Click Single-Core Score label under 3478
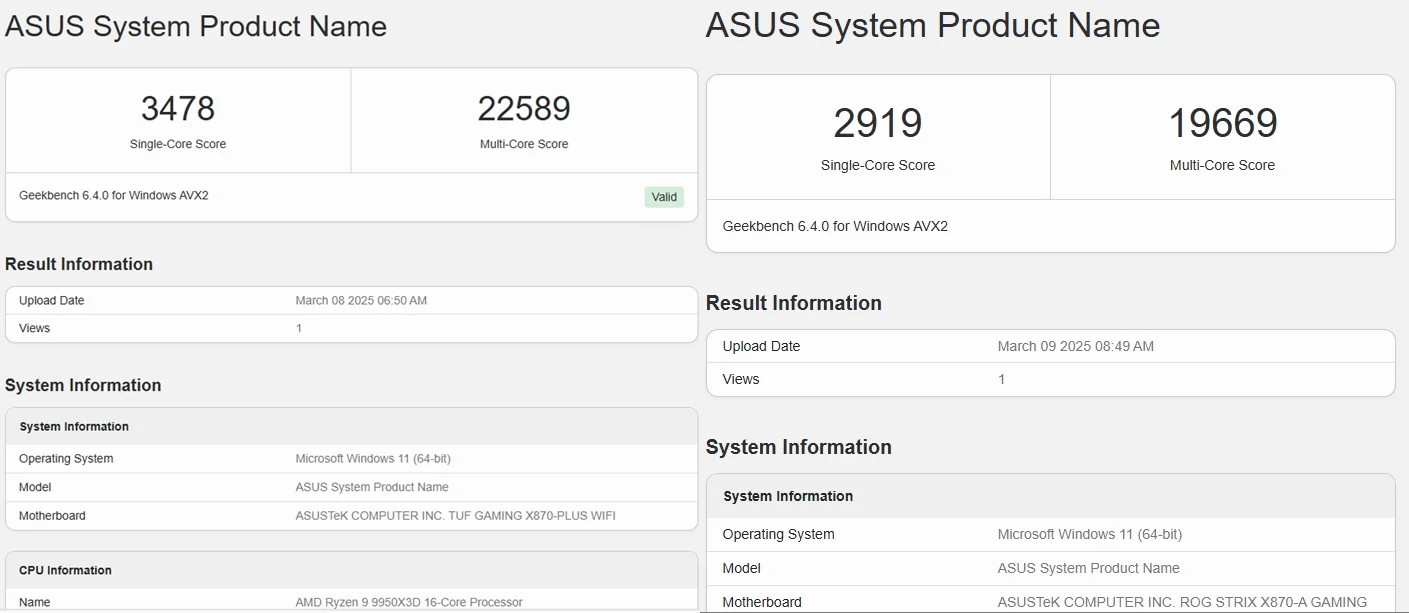The image size is (1409, 613). (178, 144)
